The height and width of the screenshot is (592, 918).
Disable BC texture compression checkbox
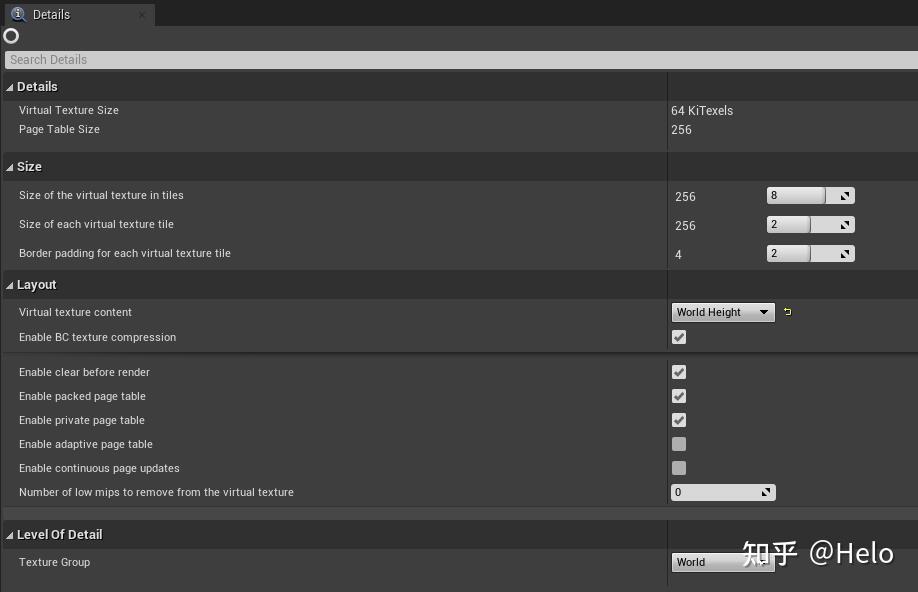tap(679, 337)
